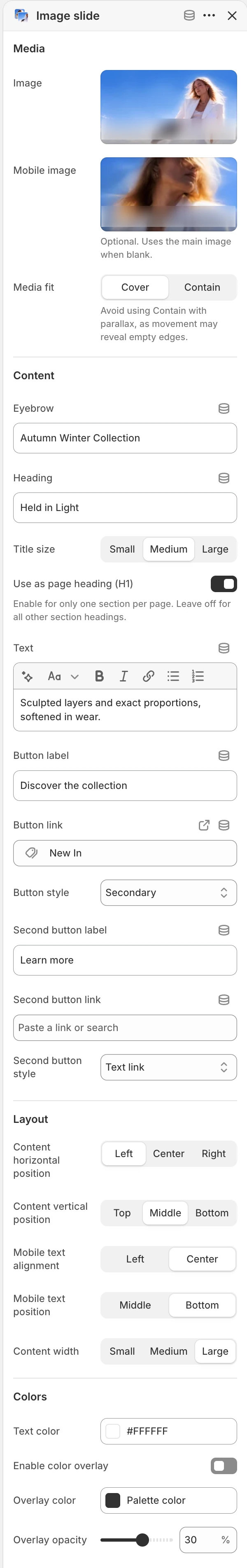Image resolution: width=247 pixels, height=1568 pixels.
Task: Set Title size to Small
Action: tap(122, 549)
